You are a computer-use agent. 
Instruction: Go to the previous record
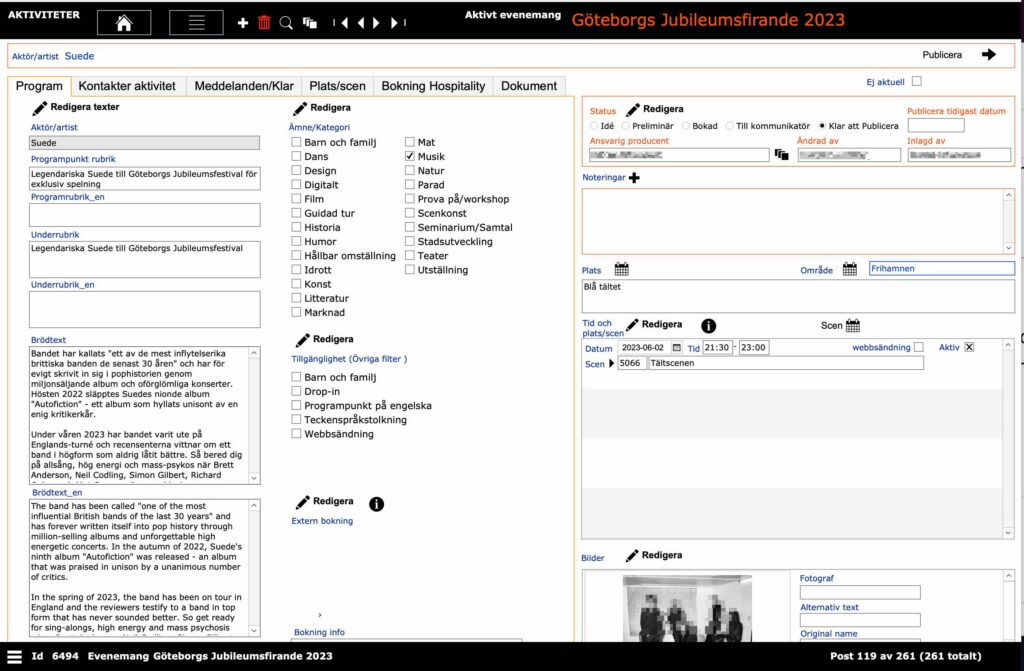[360, 23]
